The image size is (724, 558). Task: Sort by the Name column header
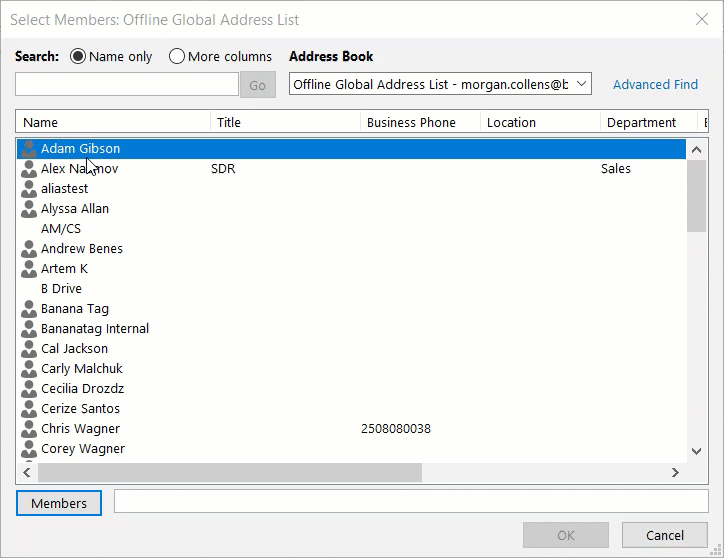point(113,122)
